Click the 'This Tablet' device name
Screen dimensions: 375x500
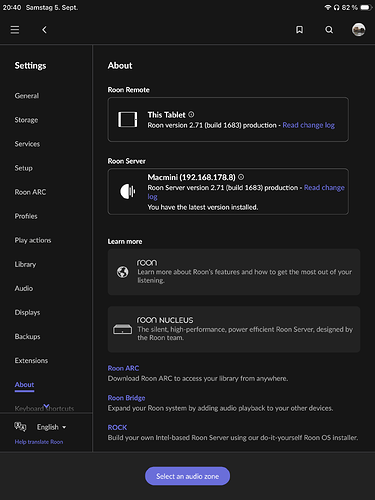point(166,115)
